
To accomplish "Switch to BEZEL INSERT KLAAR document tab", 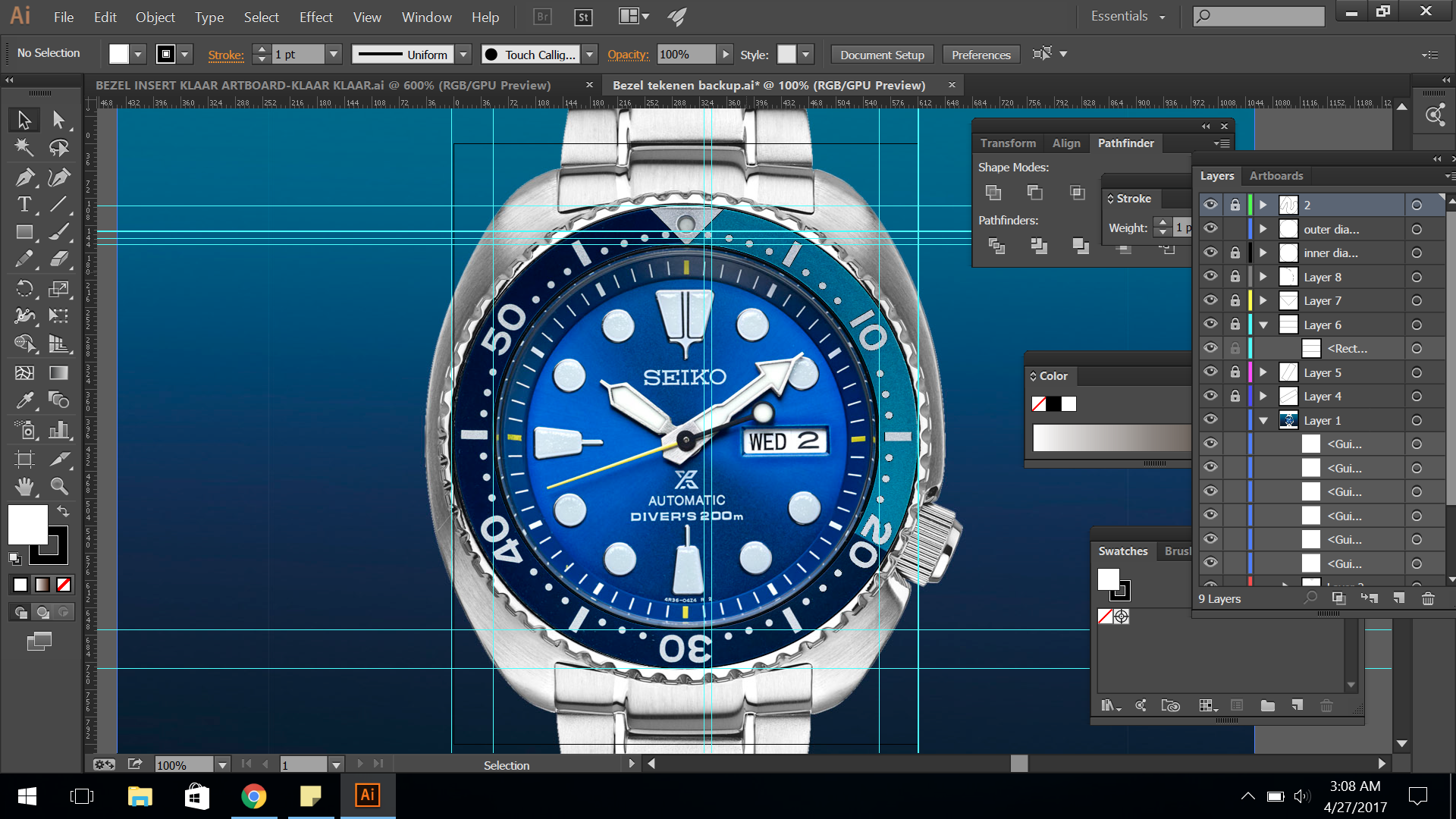I will point(323,85).
